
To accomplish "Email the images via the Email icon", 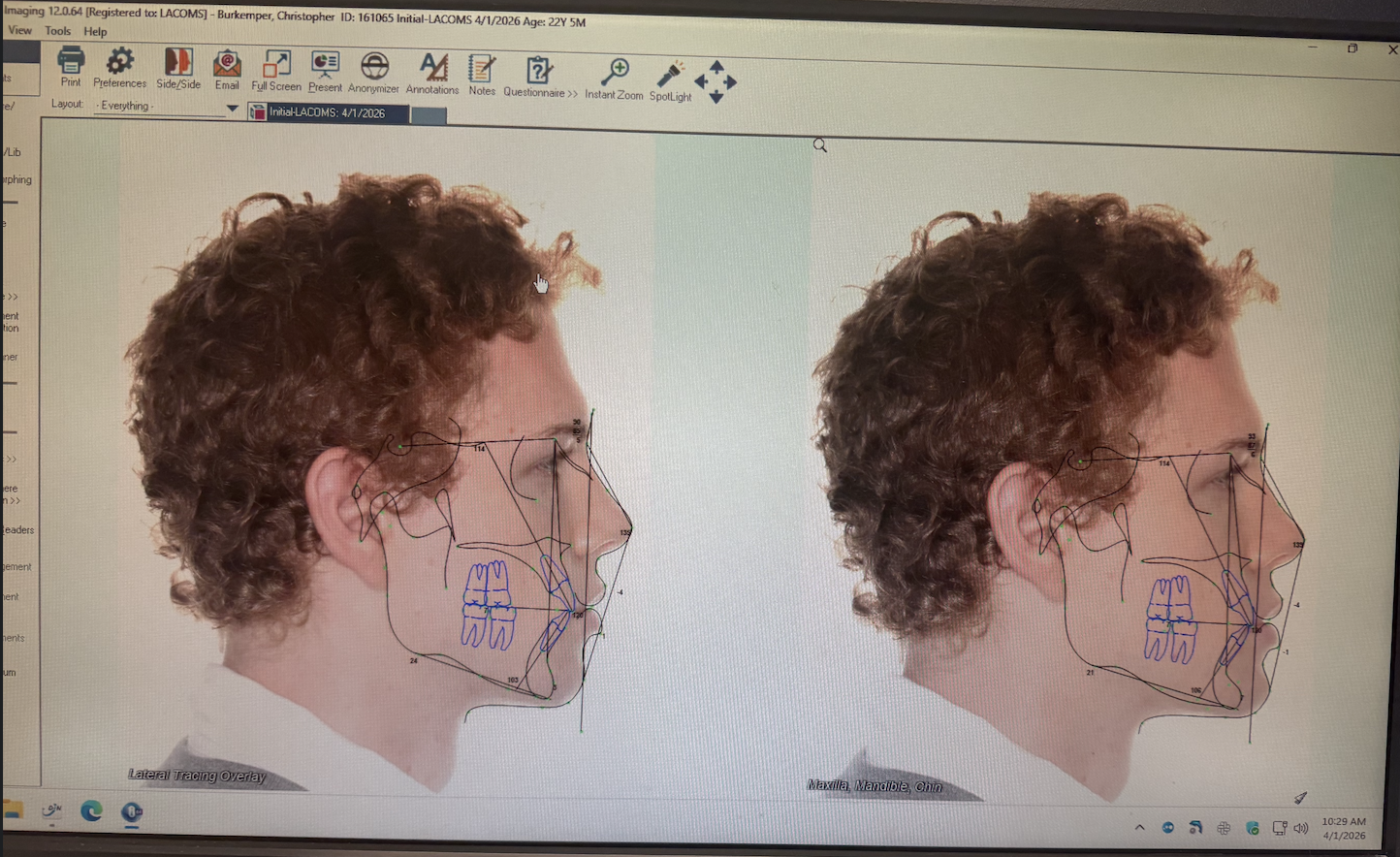I will (x=227, y=67).
